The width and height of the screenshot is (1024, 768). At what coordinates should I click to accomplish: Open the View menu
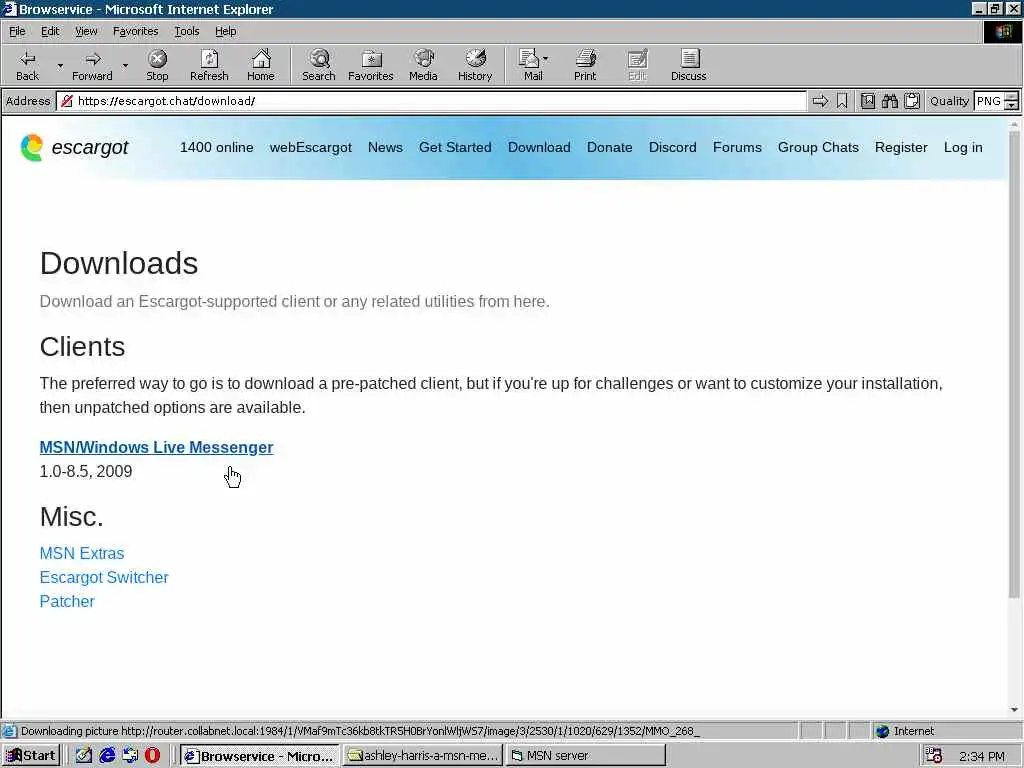(86, 31)
